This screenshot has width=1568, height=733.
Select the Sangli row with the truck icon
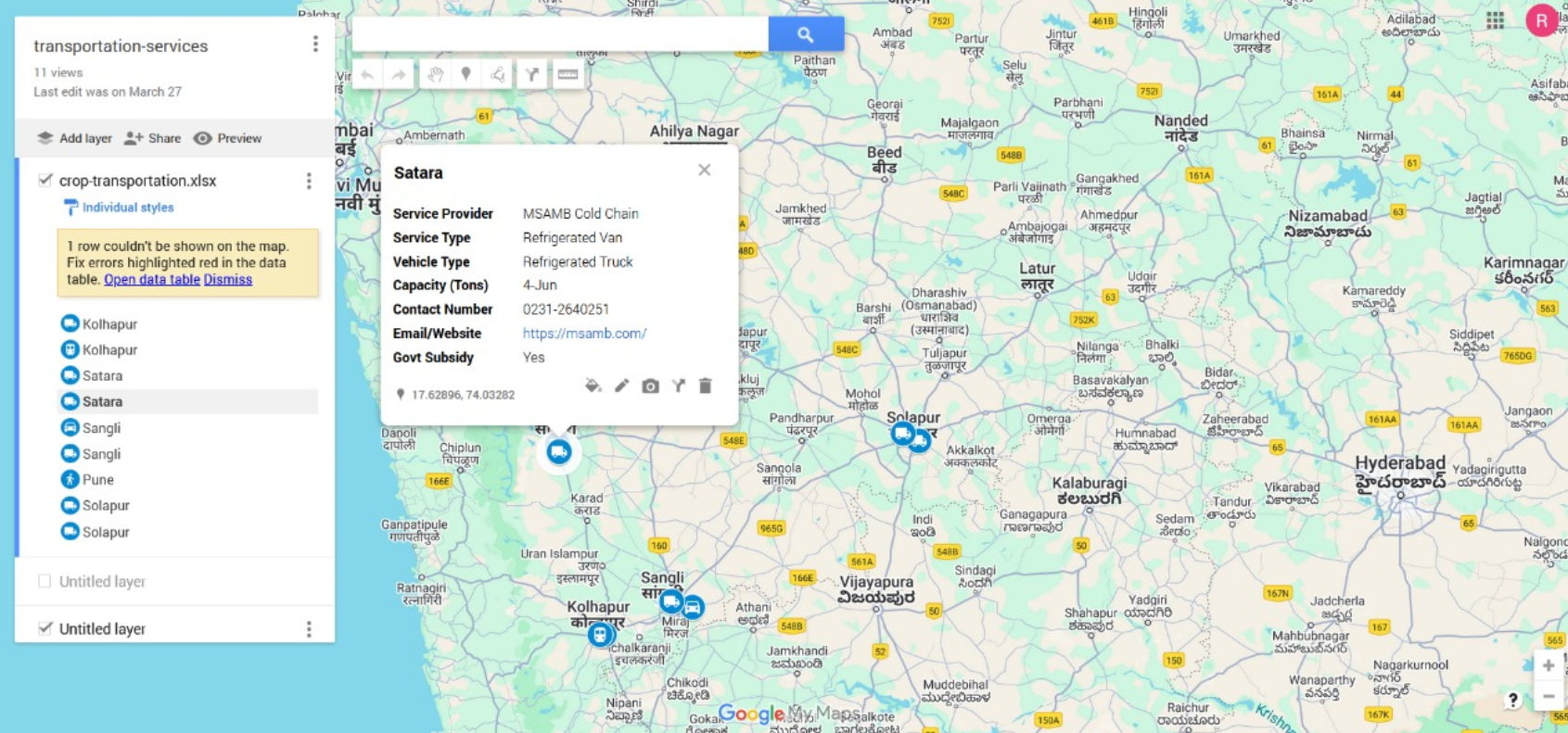188,453
